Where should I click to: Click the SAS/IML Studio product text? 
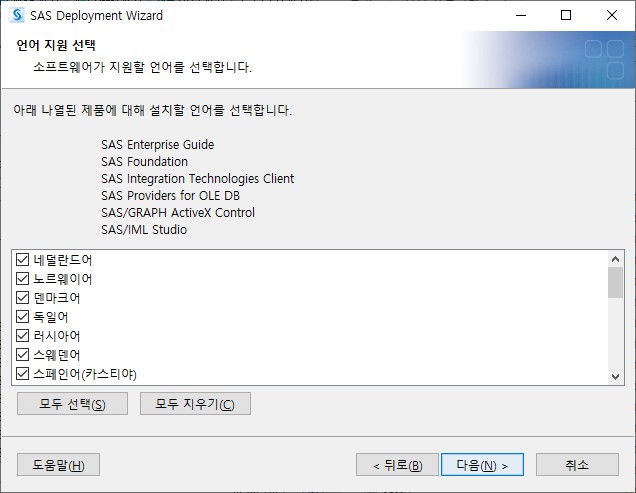click(144, 230)
